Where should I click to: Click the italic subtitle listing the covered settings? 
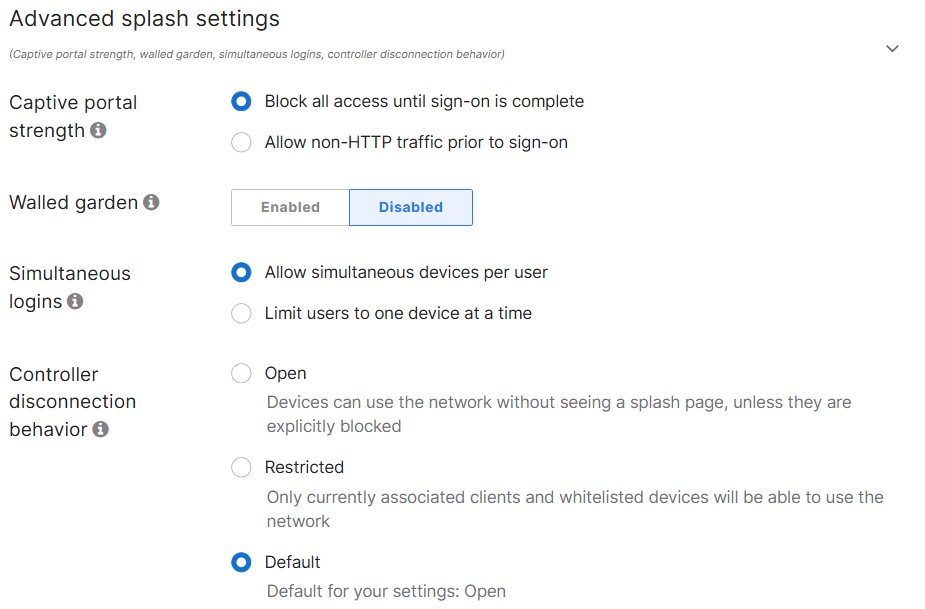point(257,54)
